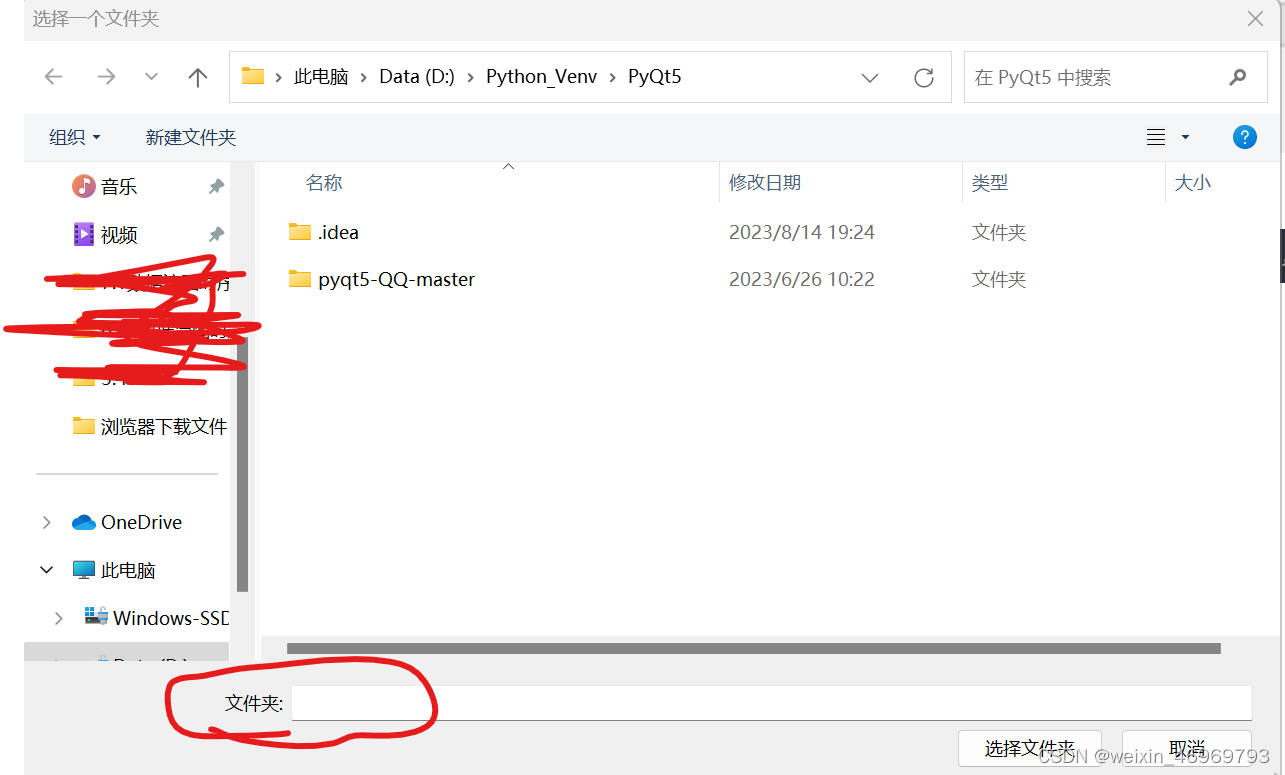Select Windows-SSD drive in navigation pane
Viewport: 1285px width, 775px height.
157,618
